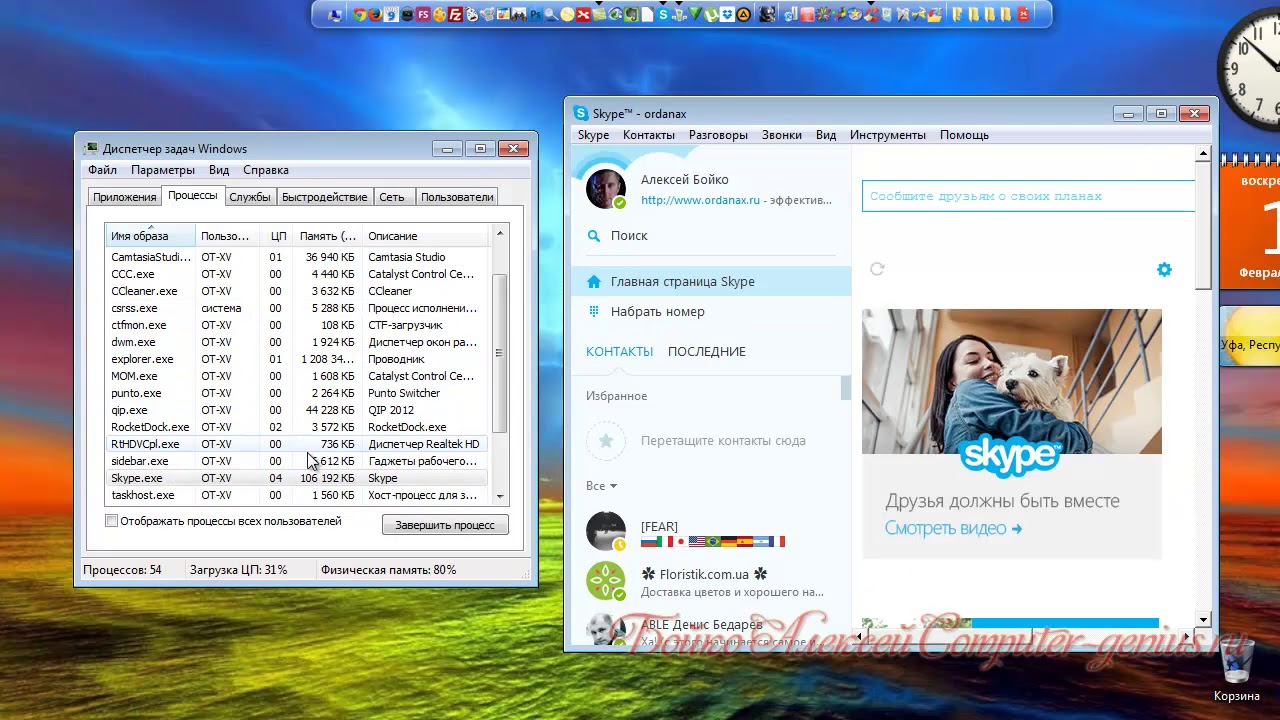Screen dimensions: 1280x720
Task: Click the Skype refresh circular arrow icon
Action: click(x=877, y=269)
